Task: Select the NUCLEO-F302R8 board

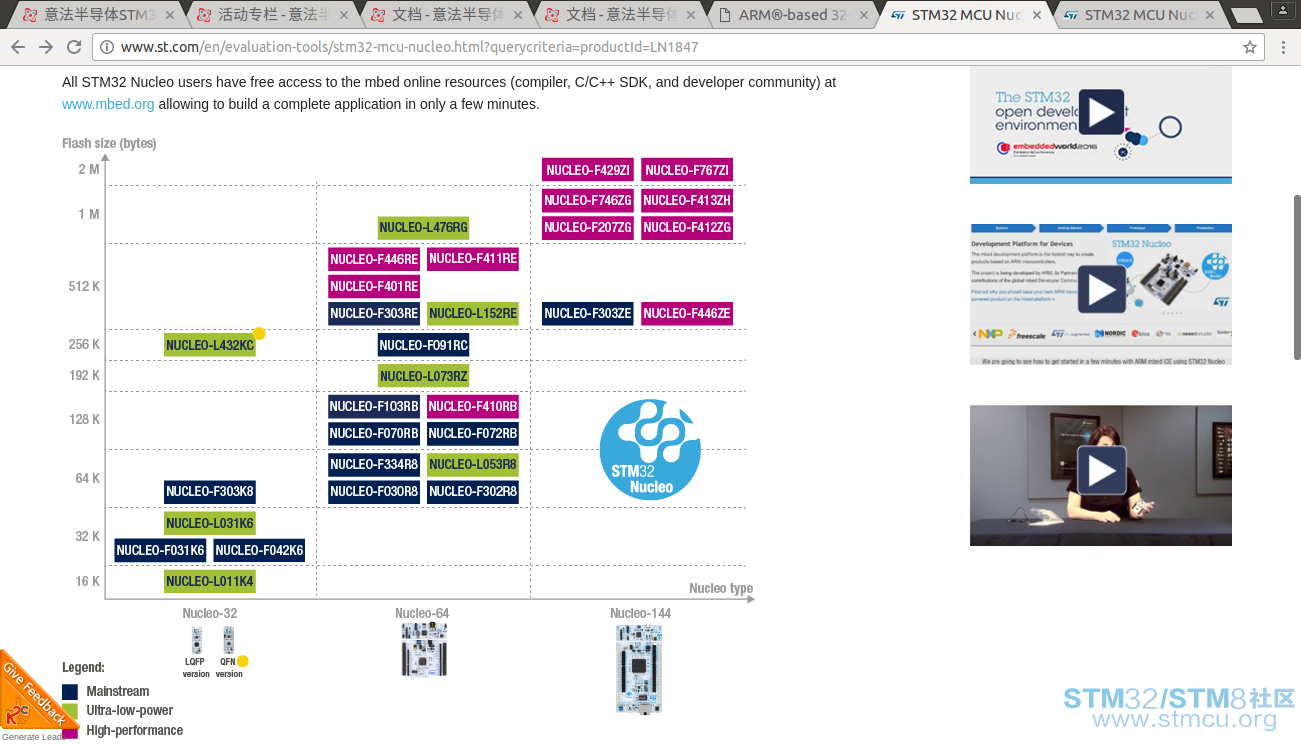Action: [473, 491]
